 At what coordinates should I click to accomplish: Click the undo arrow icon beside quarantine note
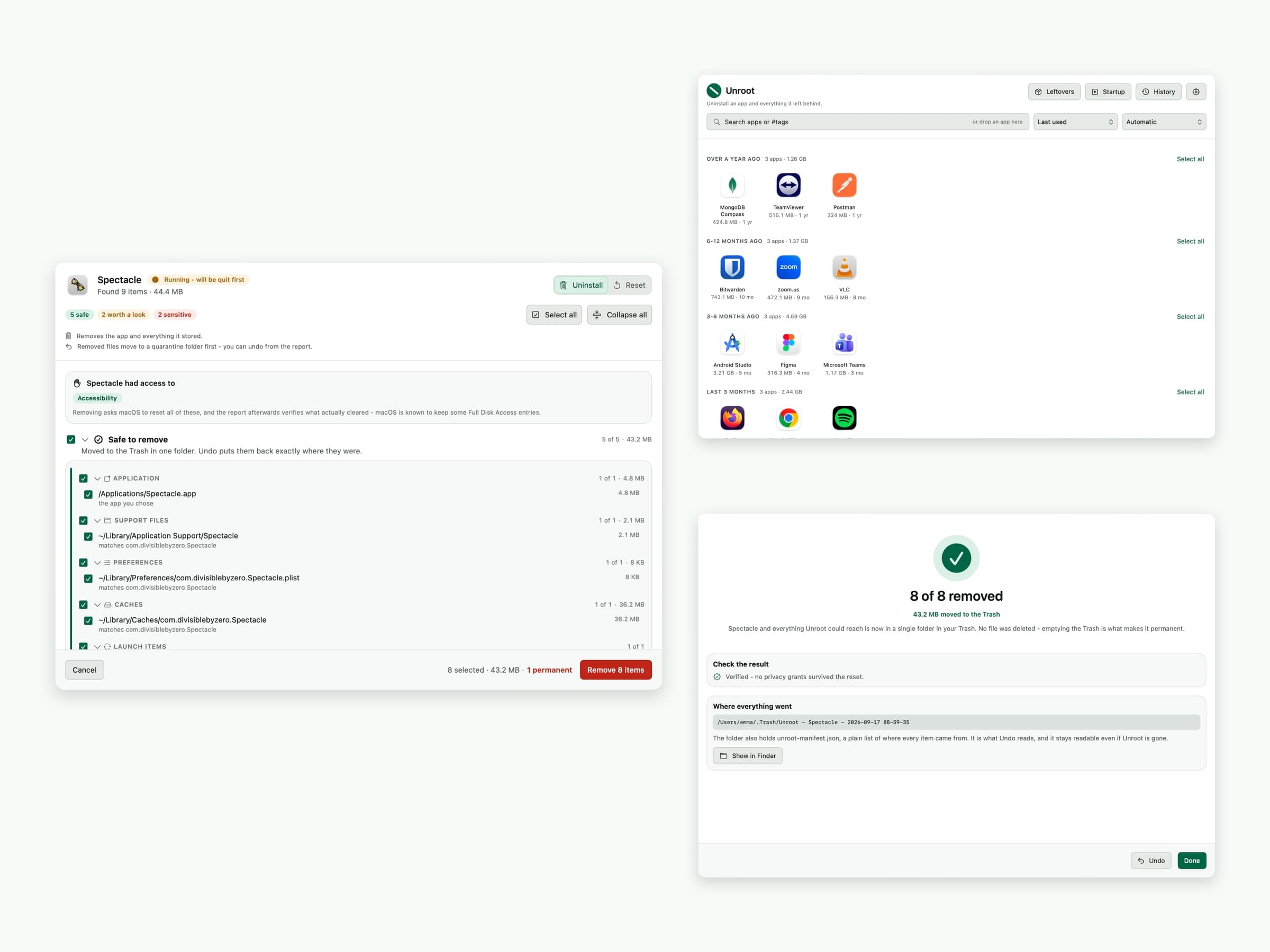(68, 346)
